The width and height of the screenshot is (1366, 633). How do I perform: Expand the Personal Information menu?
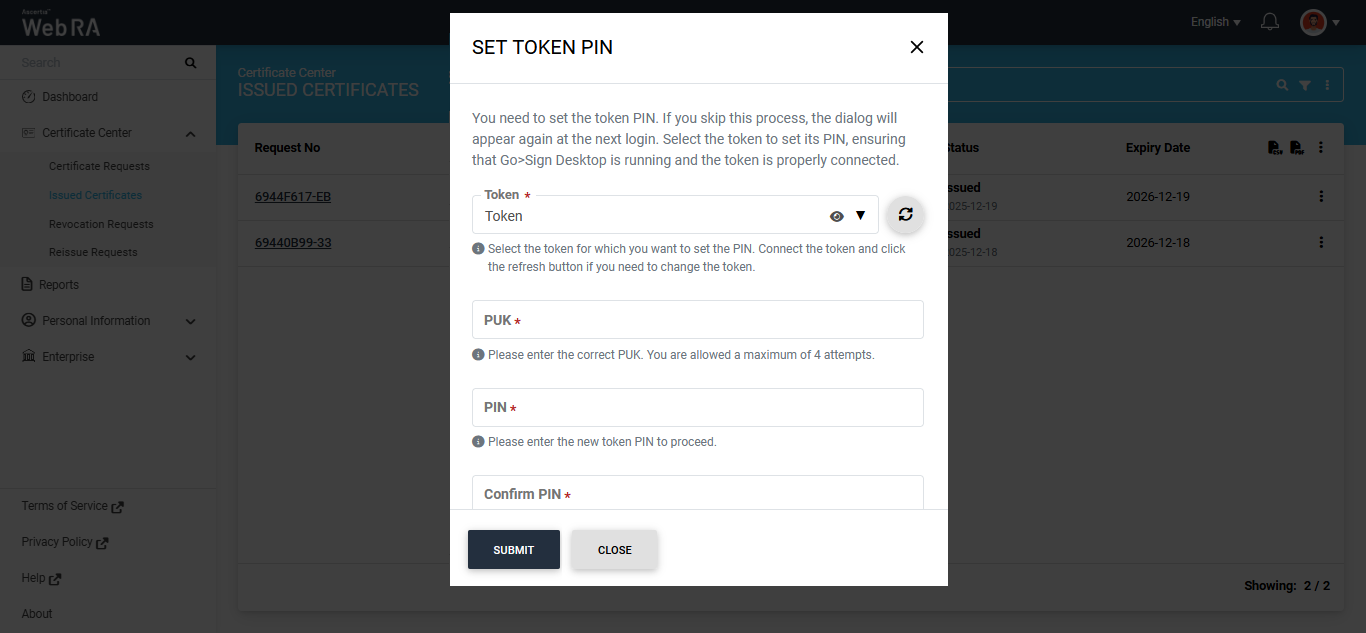[x=191, y=322]
